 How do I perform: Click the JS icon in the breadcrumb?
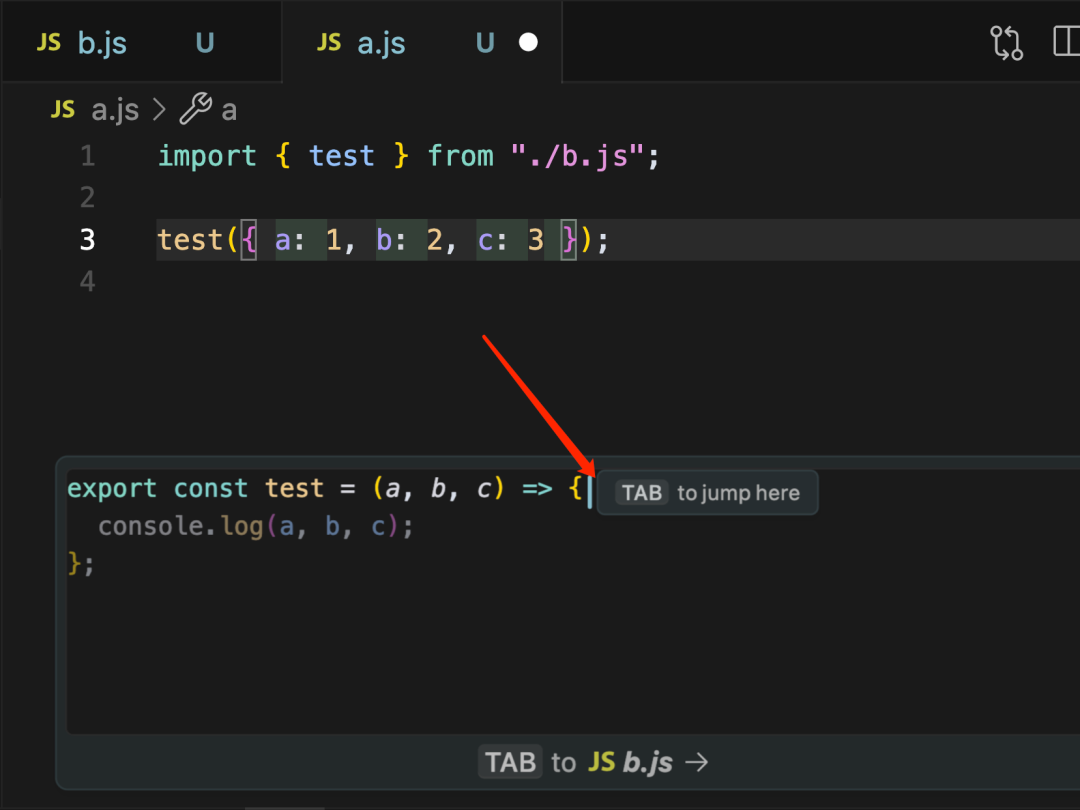63,109
